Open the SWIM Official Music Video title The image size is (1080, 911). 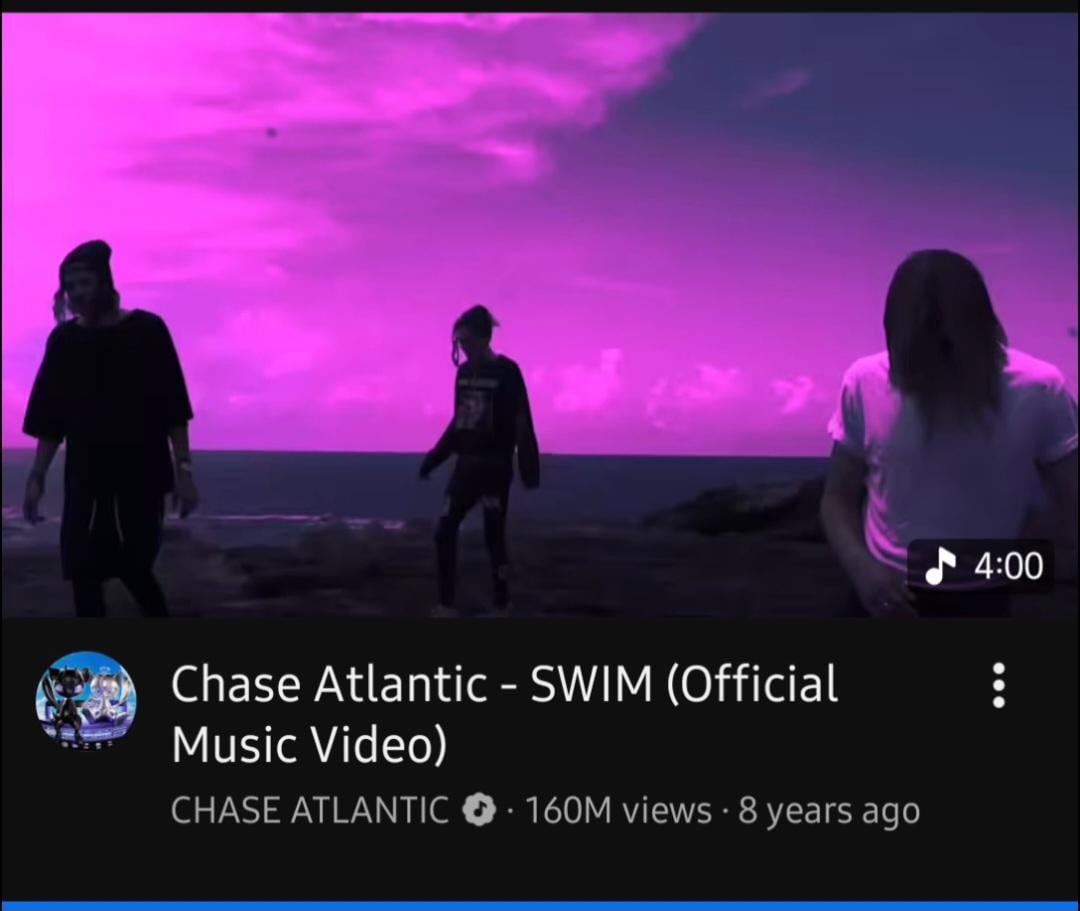click(504, 713)
